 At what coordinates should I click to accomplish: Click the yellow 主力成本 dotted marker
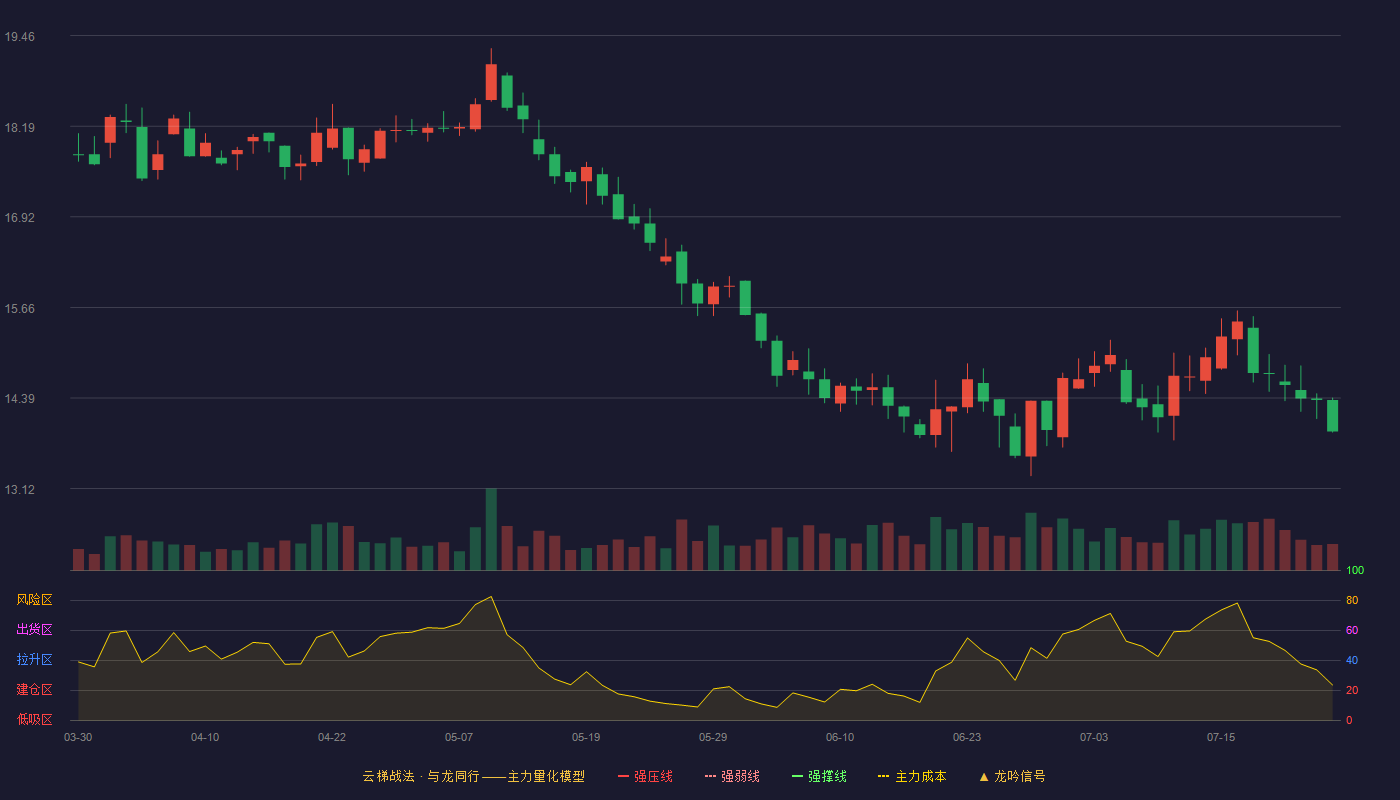point(884,776)
